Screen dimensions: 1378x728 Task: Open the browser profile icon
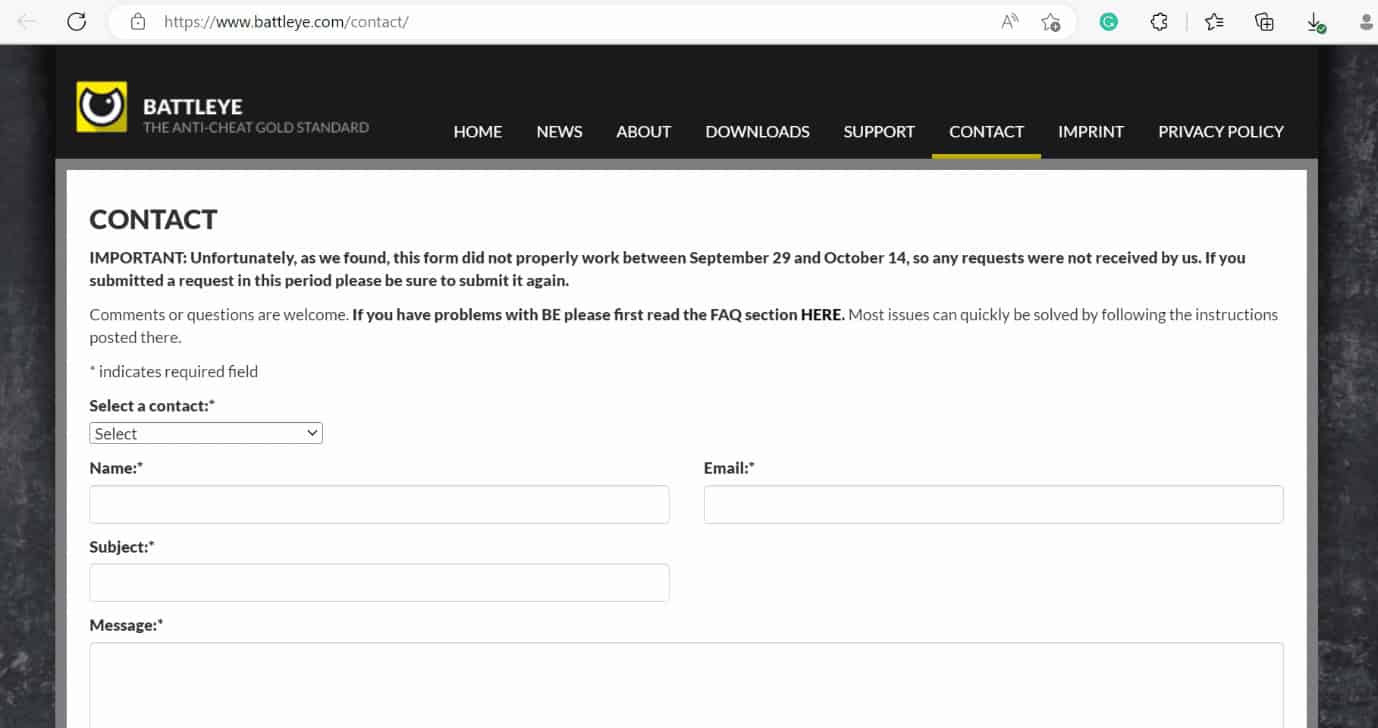point(1366,21)
